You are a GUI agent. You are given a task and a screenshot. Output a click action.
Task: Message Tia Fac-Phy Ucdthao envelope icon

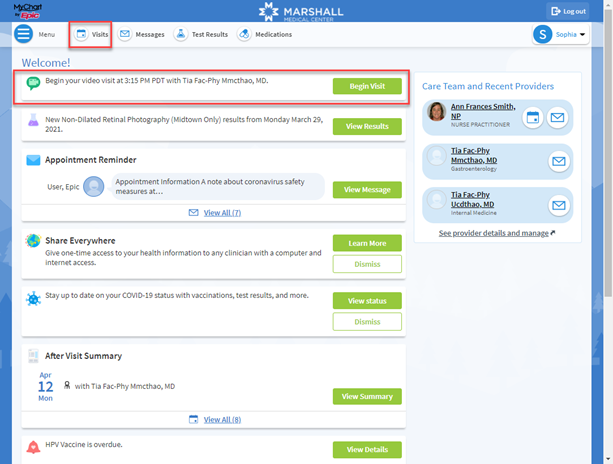559,205
